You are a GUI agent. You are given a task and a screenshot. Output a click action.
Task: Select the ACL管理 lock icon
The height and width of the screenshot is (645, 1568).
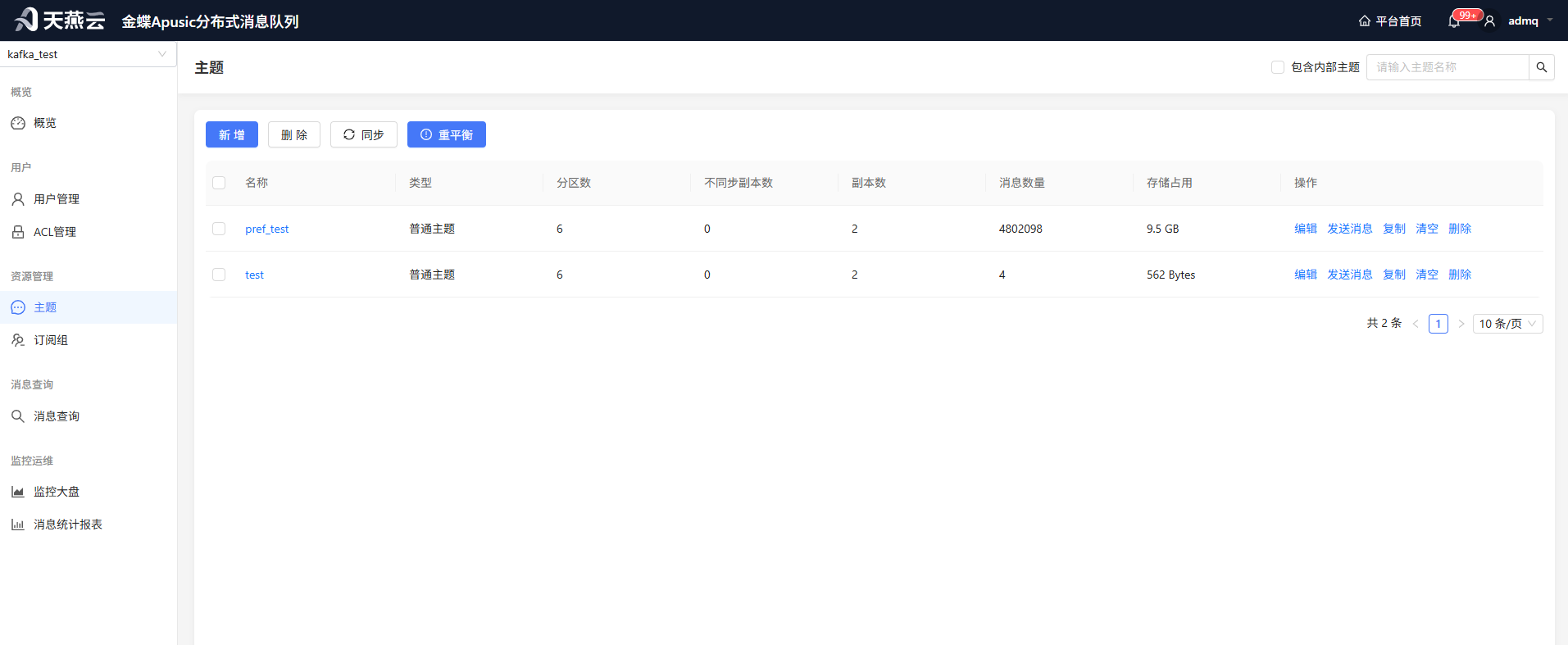pos(18,232)
